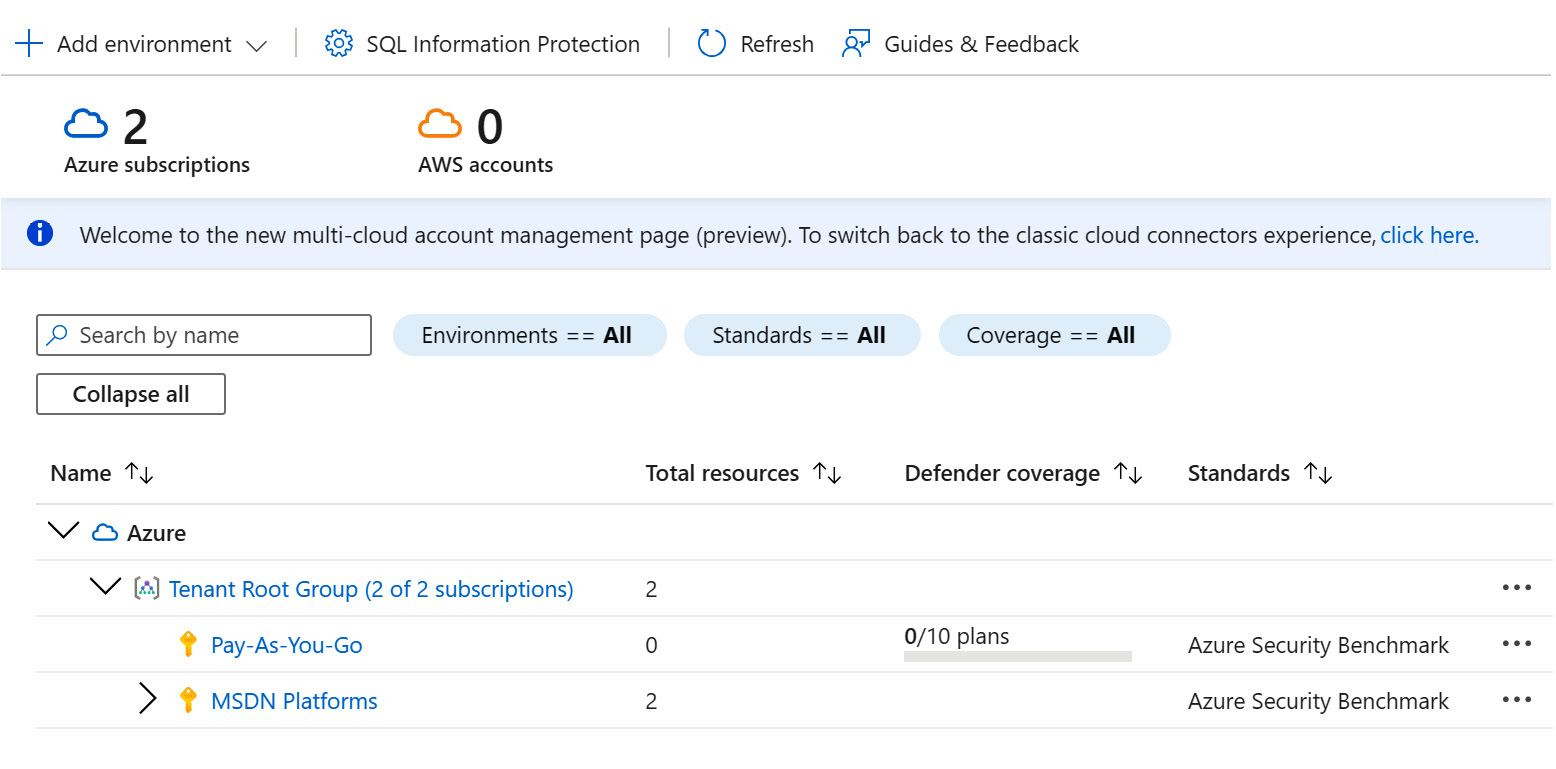1556x769 pixels.
Task: Click the plus icon beside Add environment
Action: coord(30,44)
